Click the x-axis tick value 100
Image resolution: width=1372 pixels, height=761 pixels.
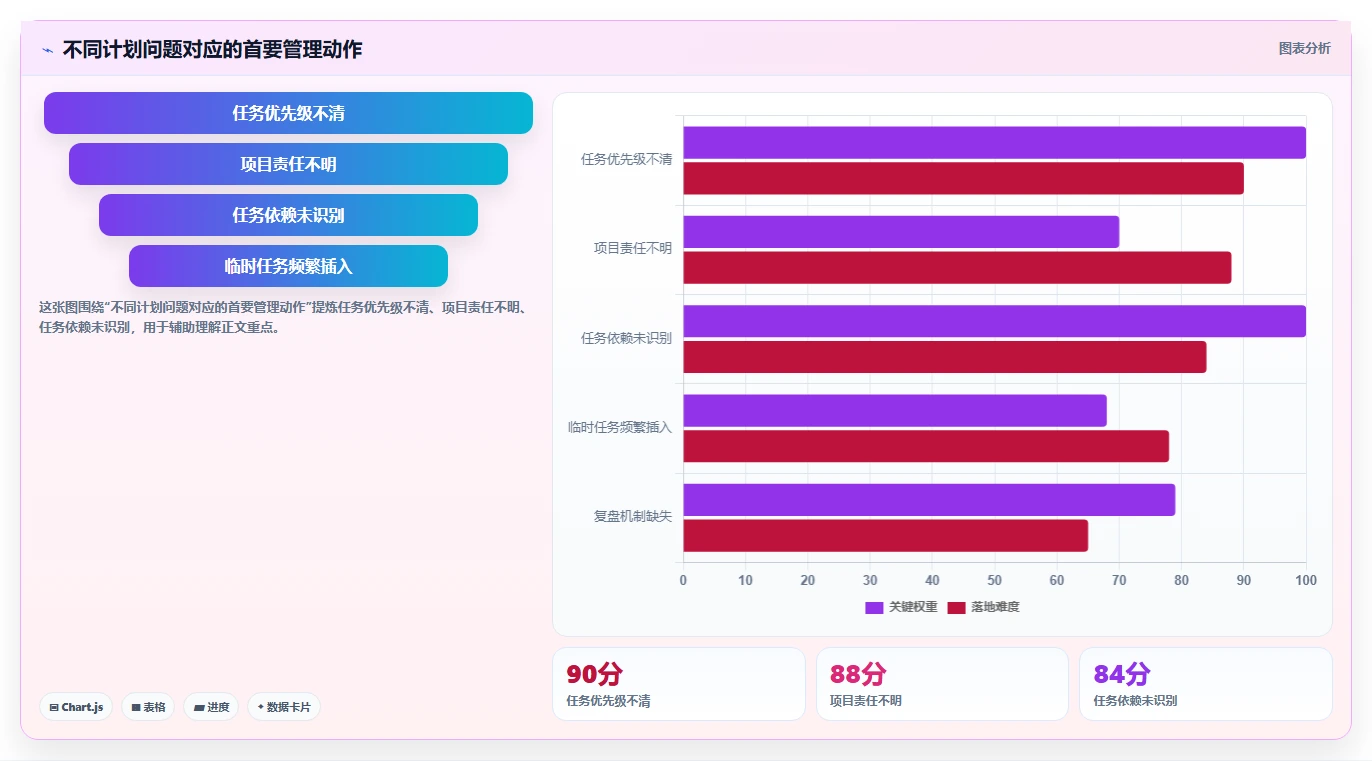point(1305,580)
